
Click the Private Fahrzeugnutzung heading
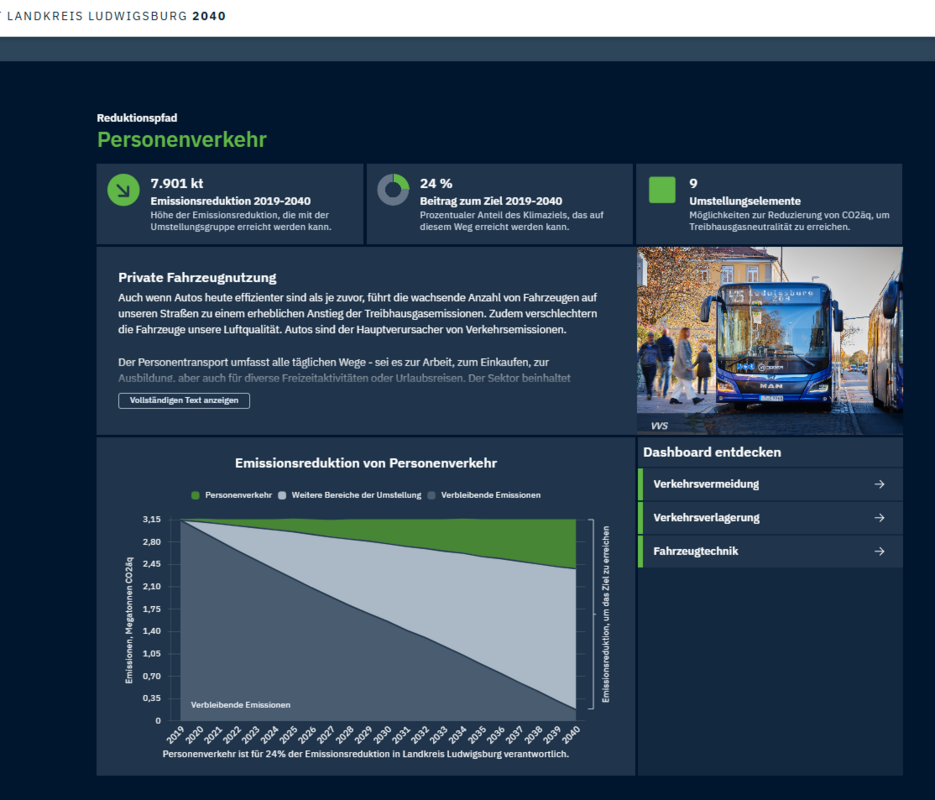197,277
